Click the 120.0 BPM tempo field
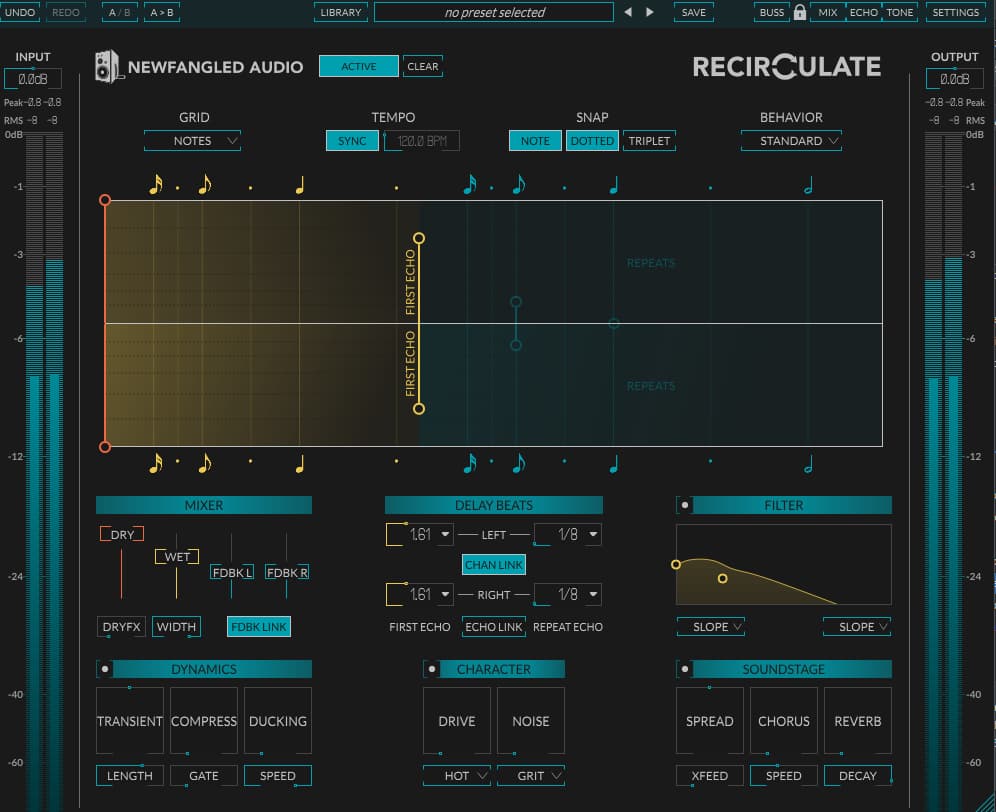 click(x=422, y=140)
